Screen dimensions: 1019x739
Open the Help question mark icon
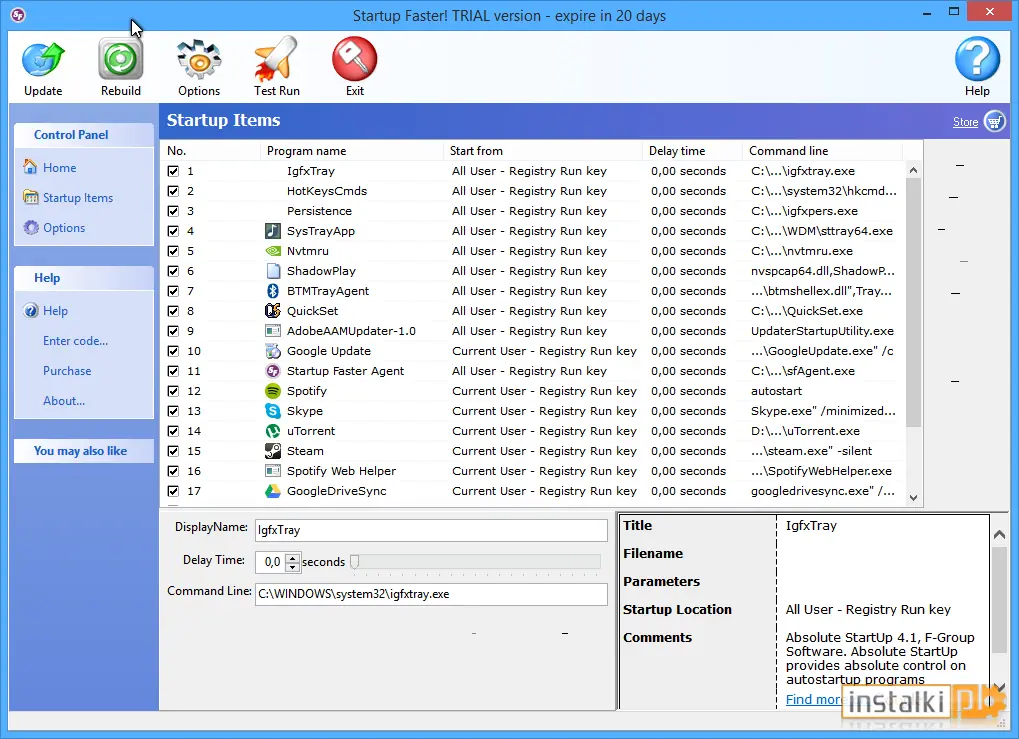click(x=977, y=59)
